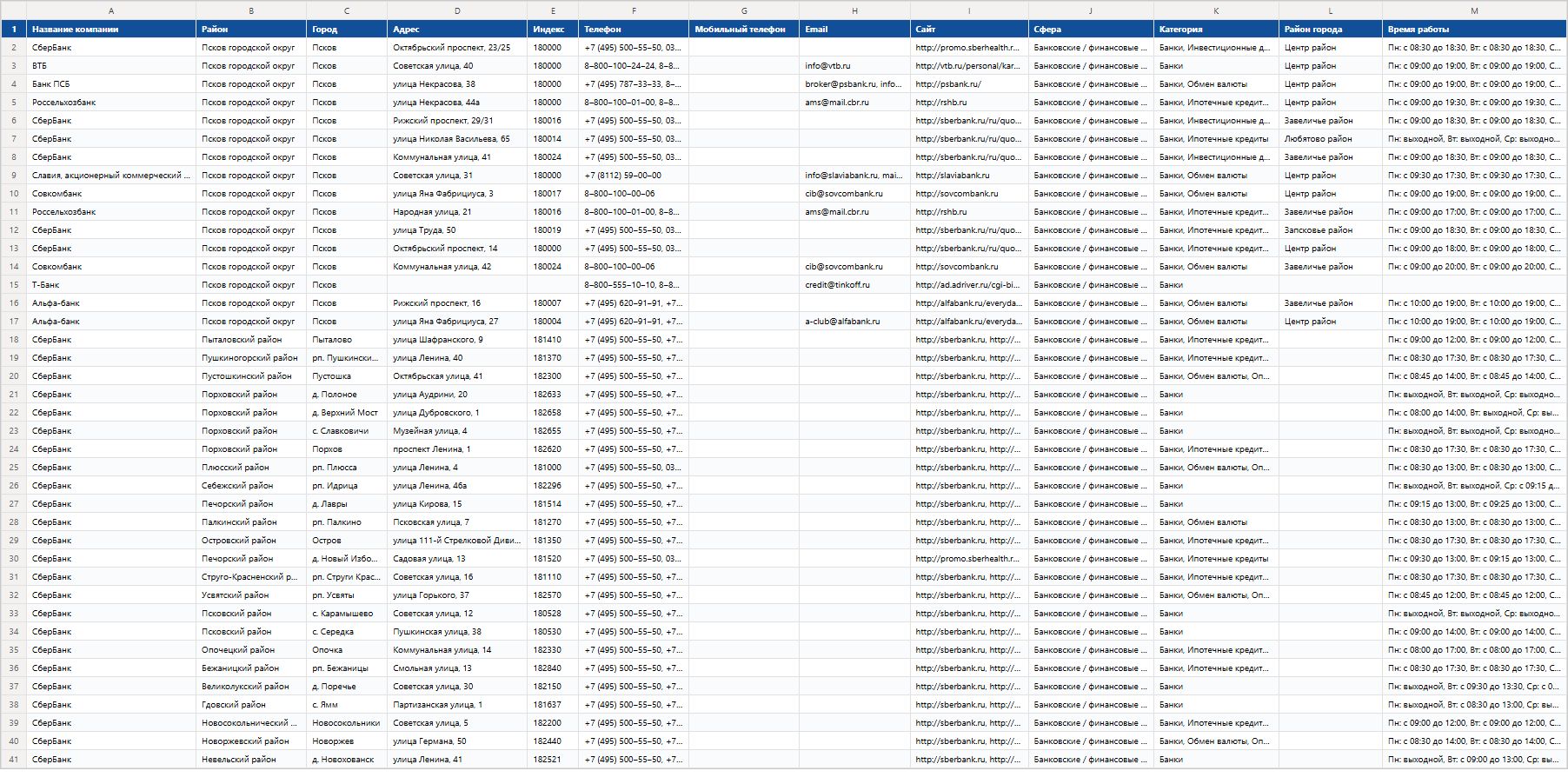Select the 'Народная улица, 21' address cell
Screen dimensions: 1568x784
457,212
